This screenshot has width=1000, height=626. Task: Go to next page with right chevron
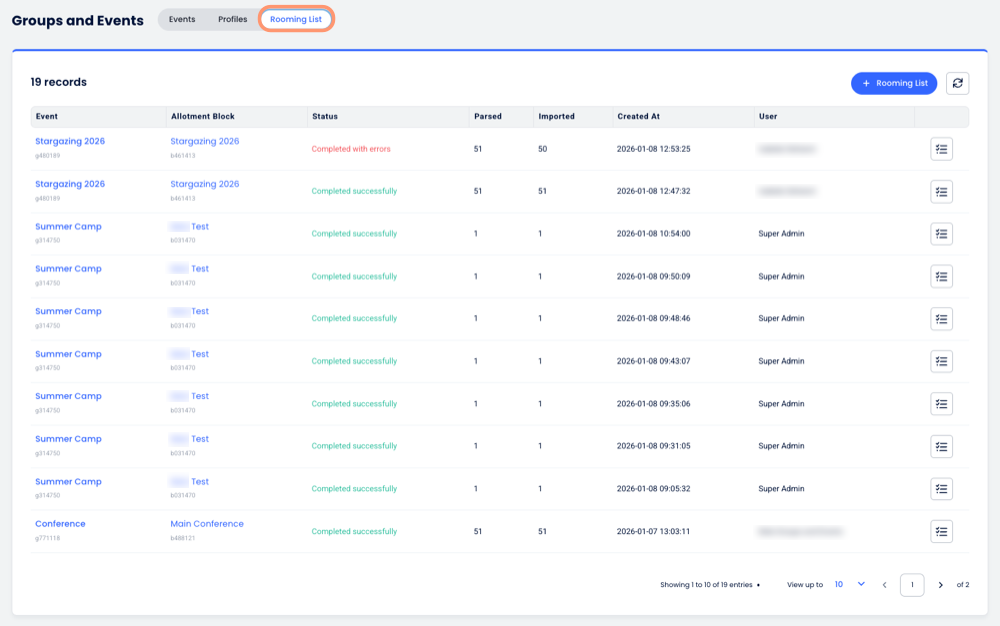(x=940, y=585)
